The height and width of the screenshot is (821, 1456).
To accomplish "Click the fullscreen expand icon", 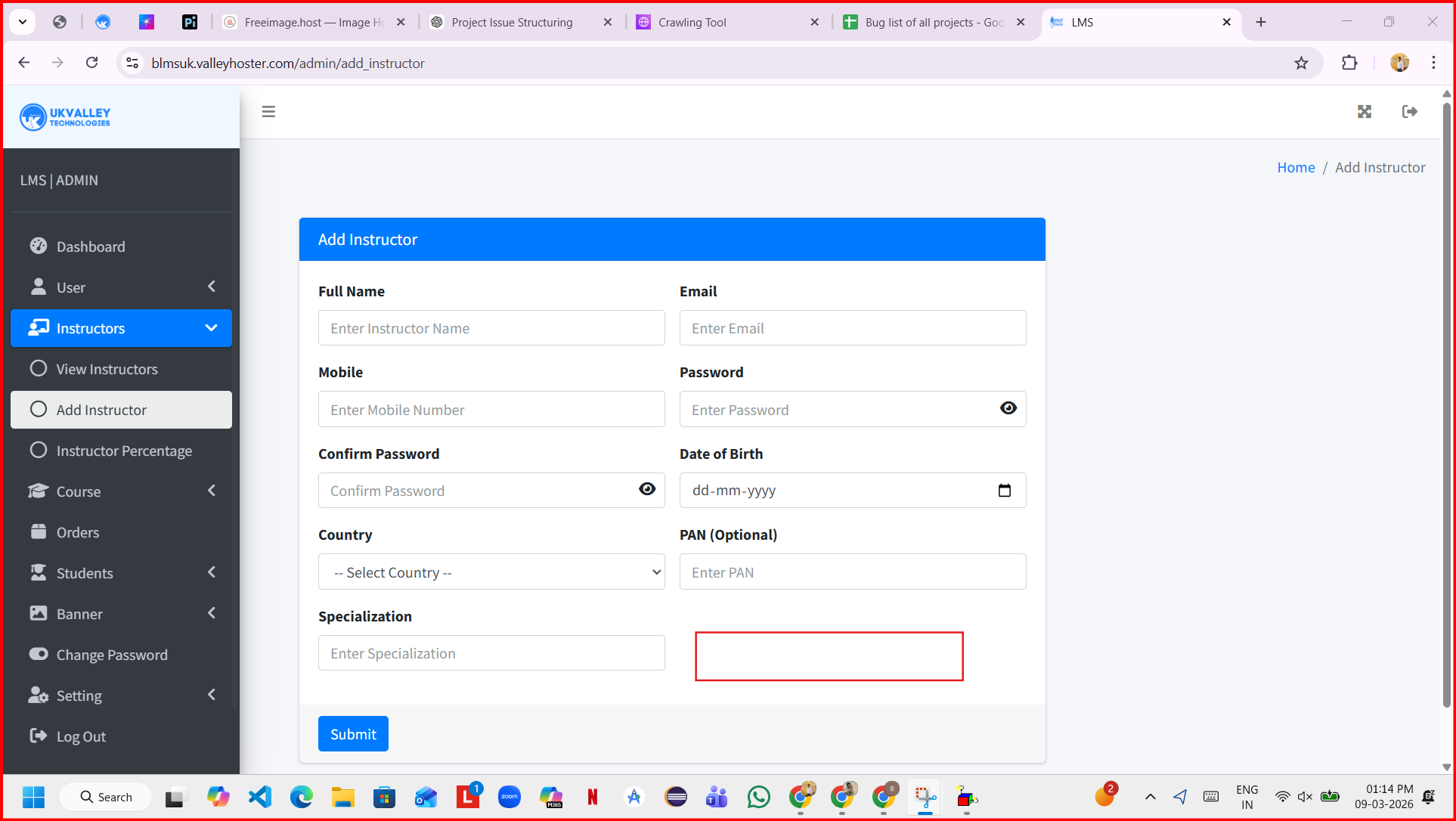I will 1364,112.
